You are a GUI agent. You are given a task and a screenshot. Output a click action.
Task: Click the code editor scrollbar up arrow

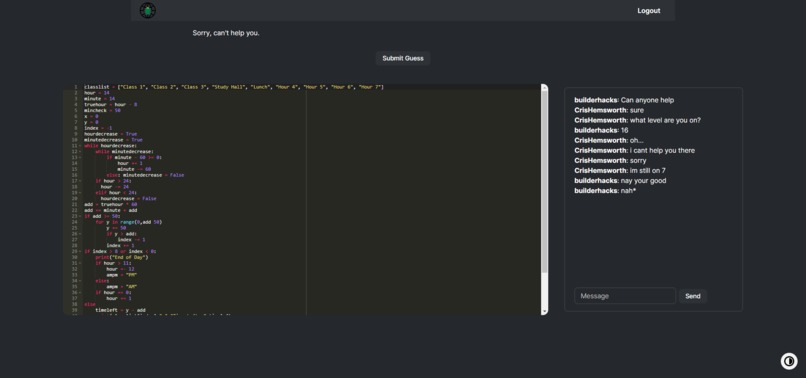coord(544,87)
